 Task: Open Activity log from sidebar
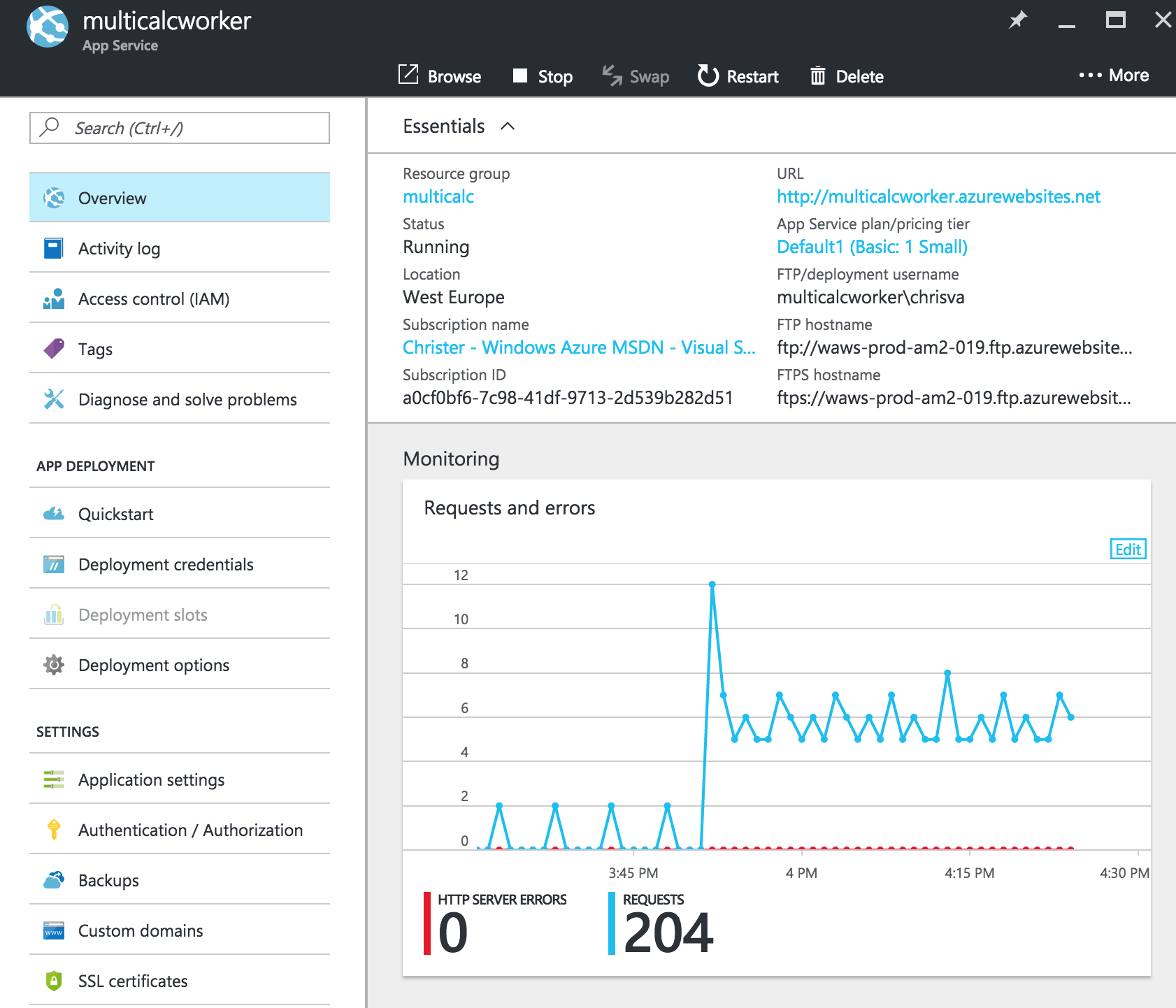(180, 248)
